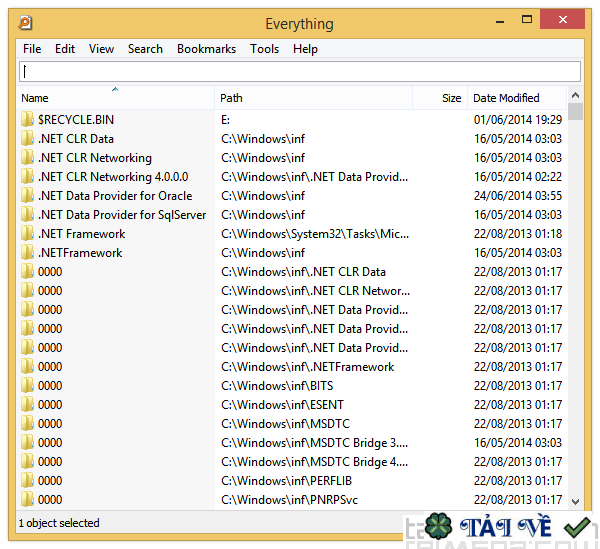Minimize the Everything window
The width and height of the screenshot is (600, 549).
pyautogui.click(x=500, y=20)
